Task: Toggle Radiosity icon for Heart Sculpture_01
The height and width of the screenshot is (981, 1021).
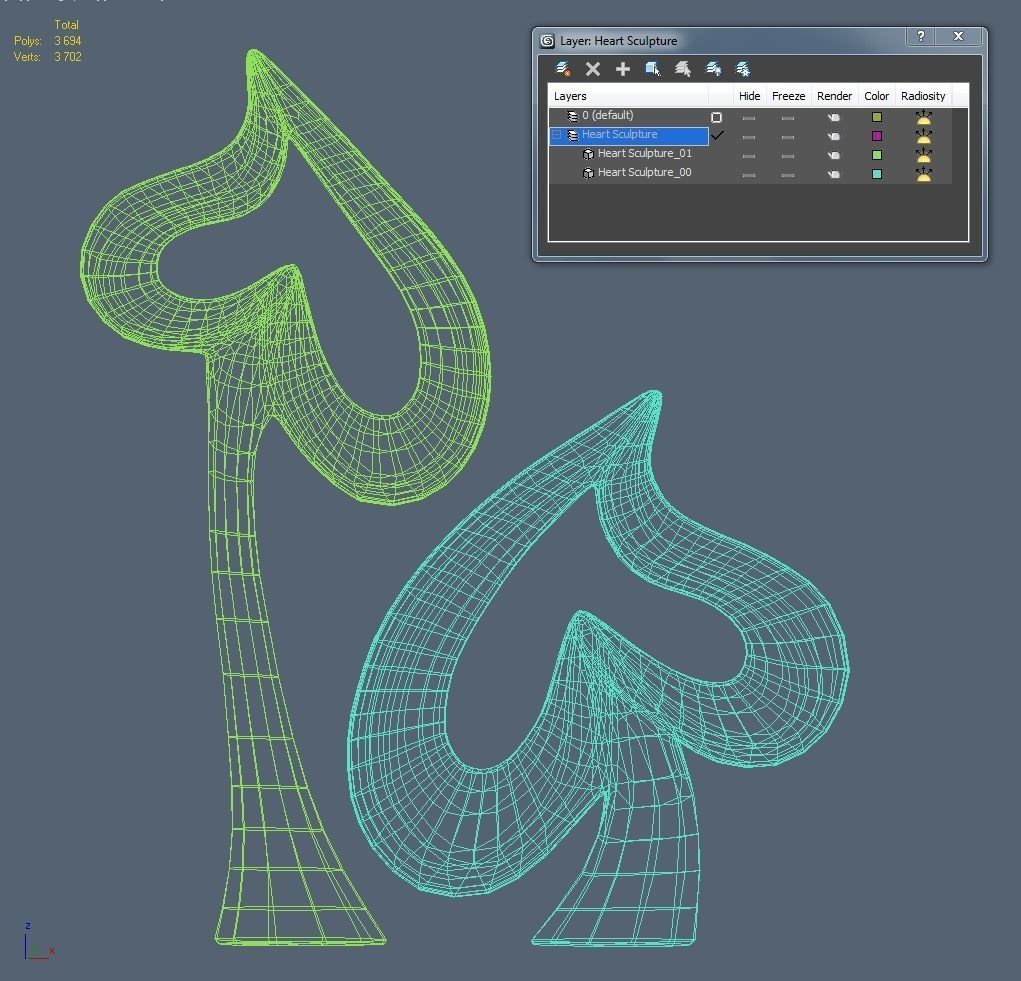Action: pyautogui.click(x=923, y=155)
